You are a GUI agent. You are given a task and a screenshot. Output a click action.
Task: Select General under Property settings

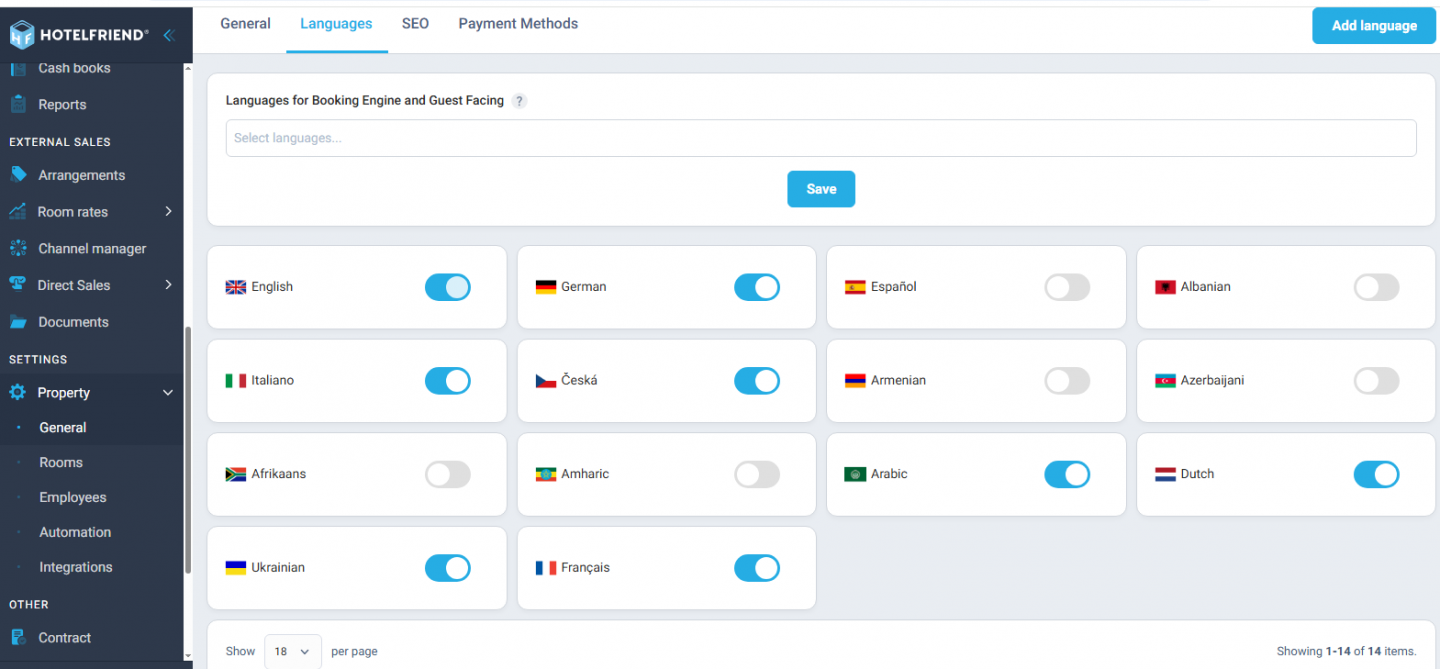point(63,427)
